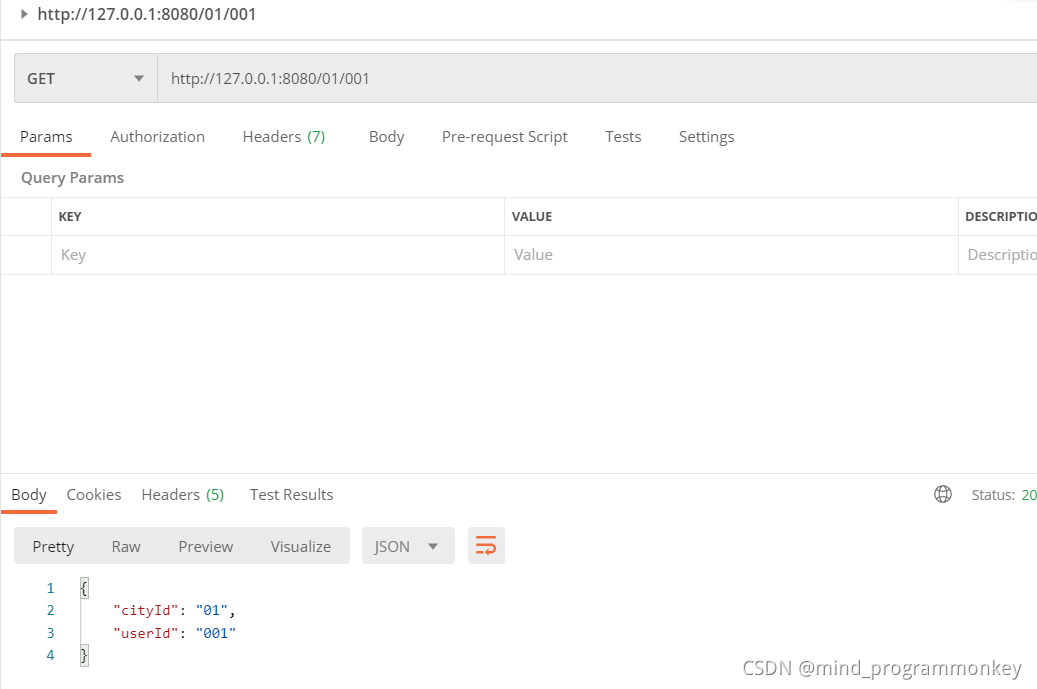1037x689 pixels.
Task: Click line number 4 in the response gutter
Action: coord(50,655)
